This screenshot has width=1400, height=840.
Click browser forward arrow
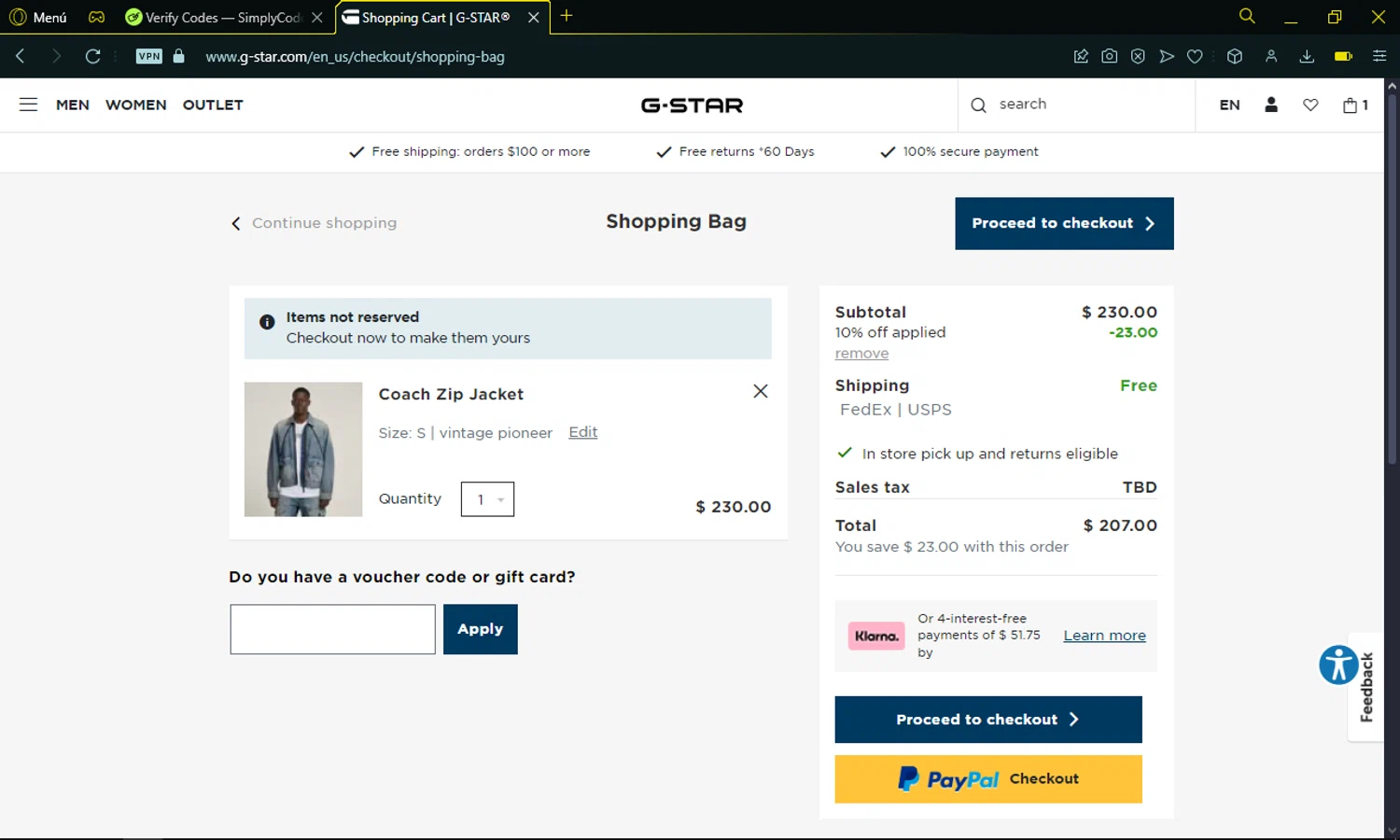point(56,56)
